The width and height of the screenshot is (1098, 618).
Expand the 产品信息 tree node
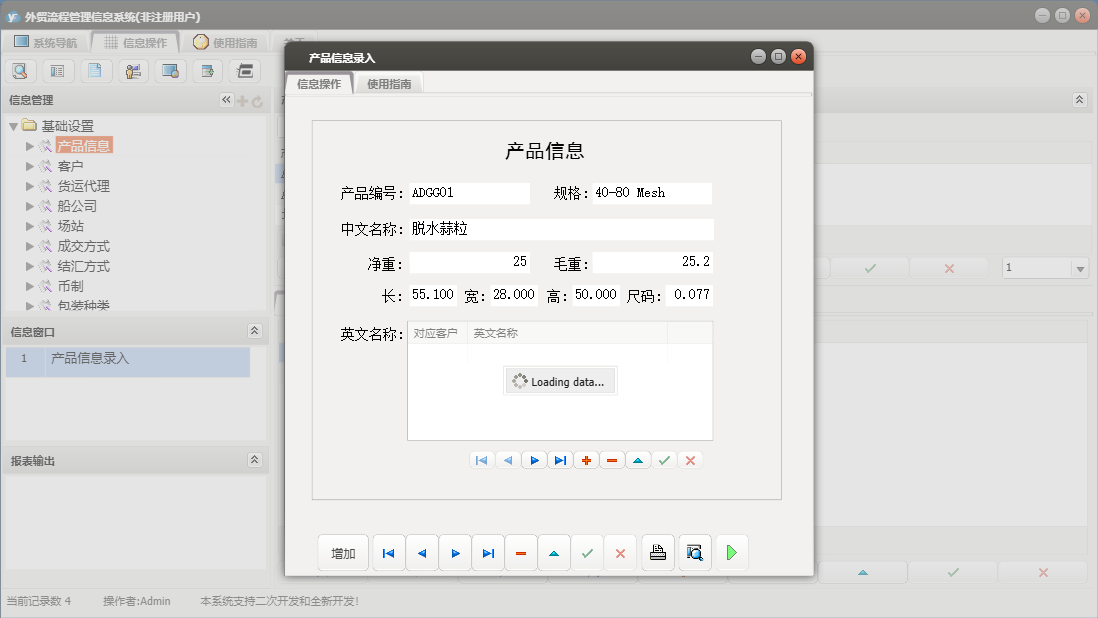coord(27,146)
